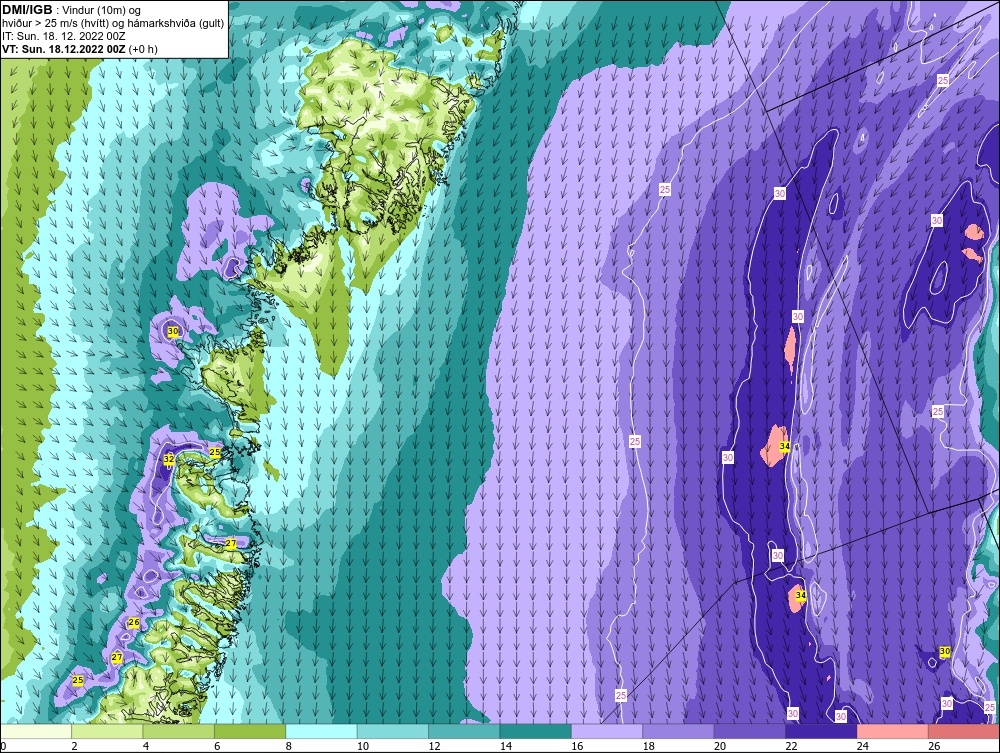Click legend scale value 24
The width and height of the screenshot is (1000, 753).
[863, 746]
